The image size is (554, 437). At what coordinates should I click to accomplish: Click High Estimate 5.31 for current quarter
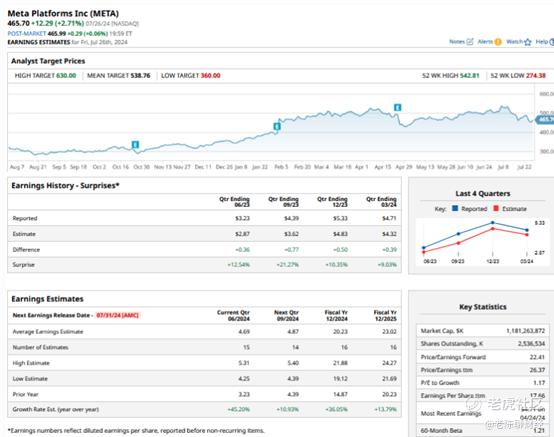[x=244, y=363]
